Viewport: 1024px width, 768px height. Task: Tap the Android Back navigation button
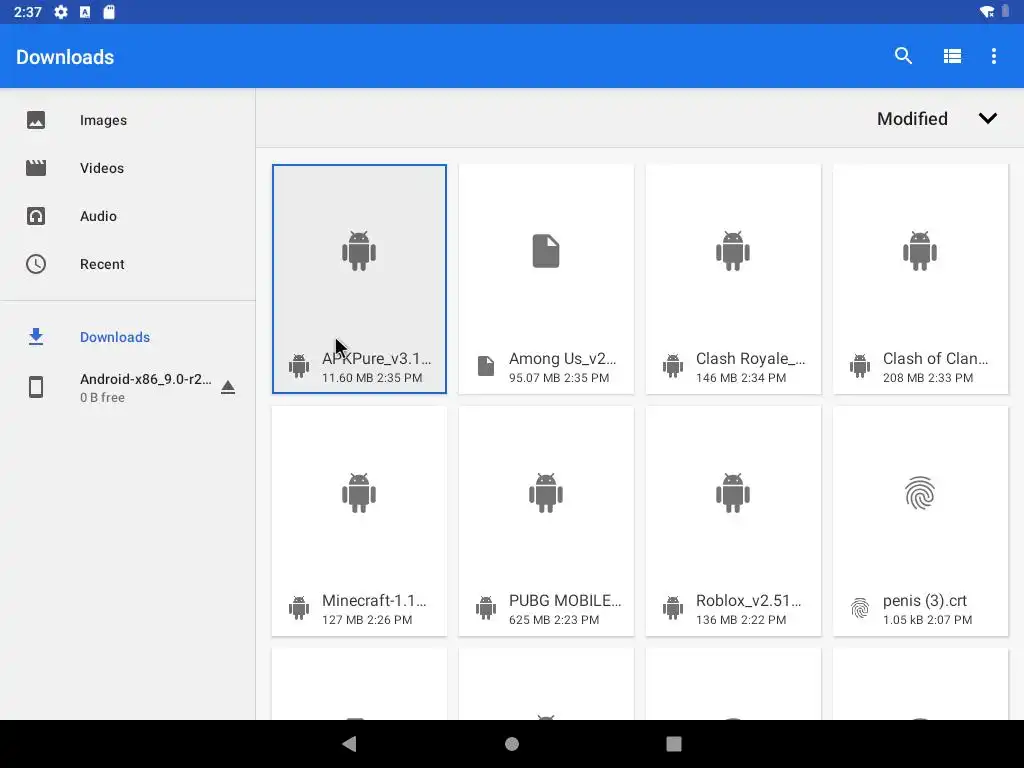pyautogui.click(x=349, y=744)
